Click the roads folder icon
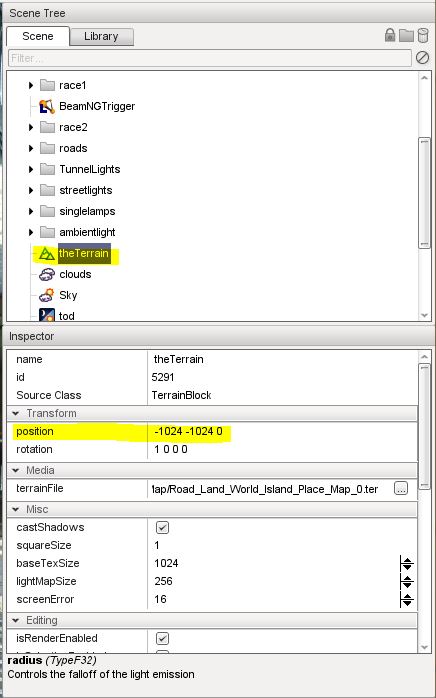436x698 pixels. (x=47, y=148)
